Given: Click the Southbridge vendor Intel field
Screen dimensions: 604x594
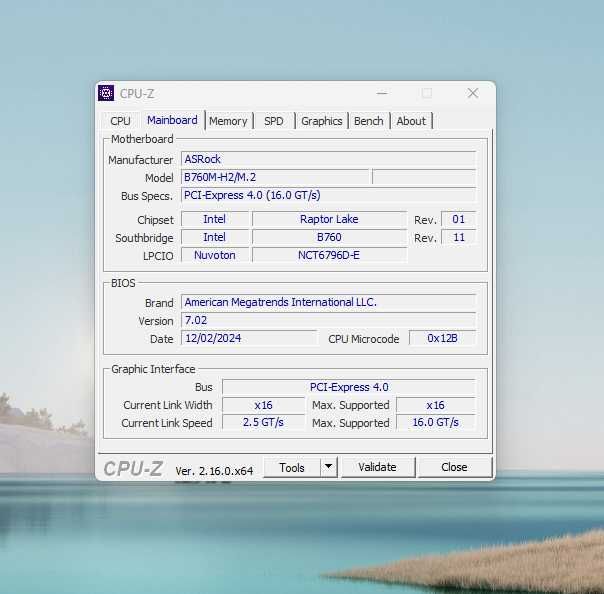Looking at the screenshot, I should coord(215,237).
